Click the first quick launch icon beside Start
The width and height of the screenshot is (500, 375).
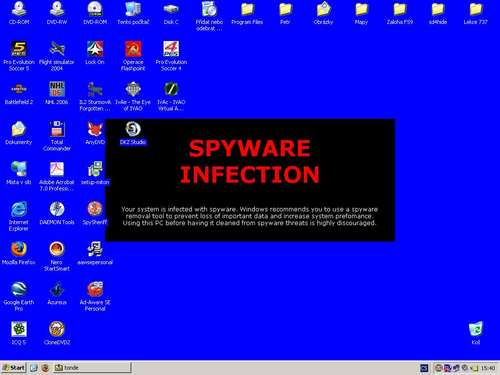[34, 368]
